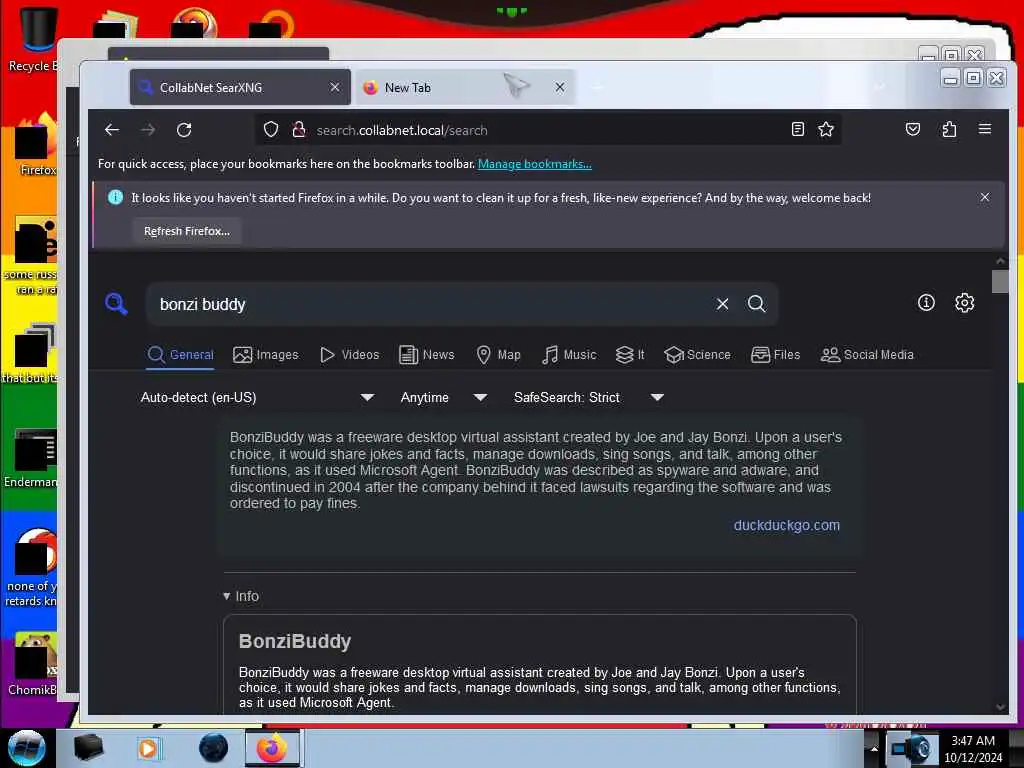The width and height of the screenshot is (1024, 768).
Task: Open tracking protection shield icon
Action: tap(271, 129)
